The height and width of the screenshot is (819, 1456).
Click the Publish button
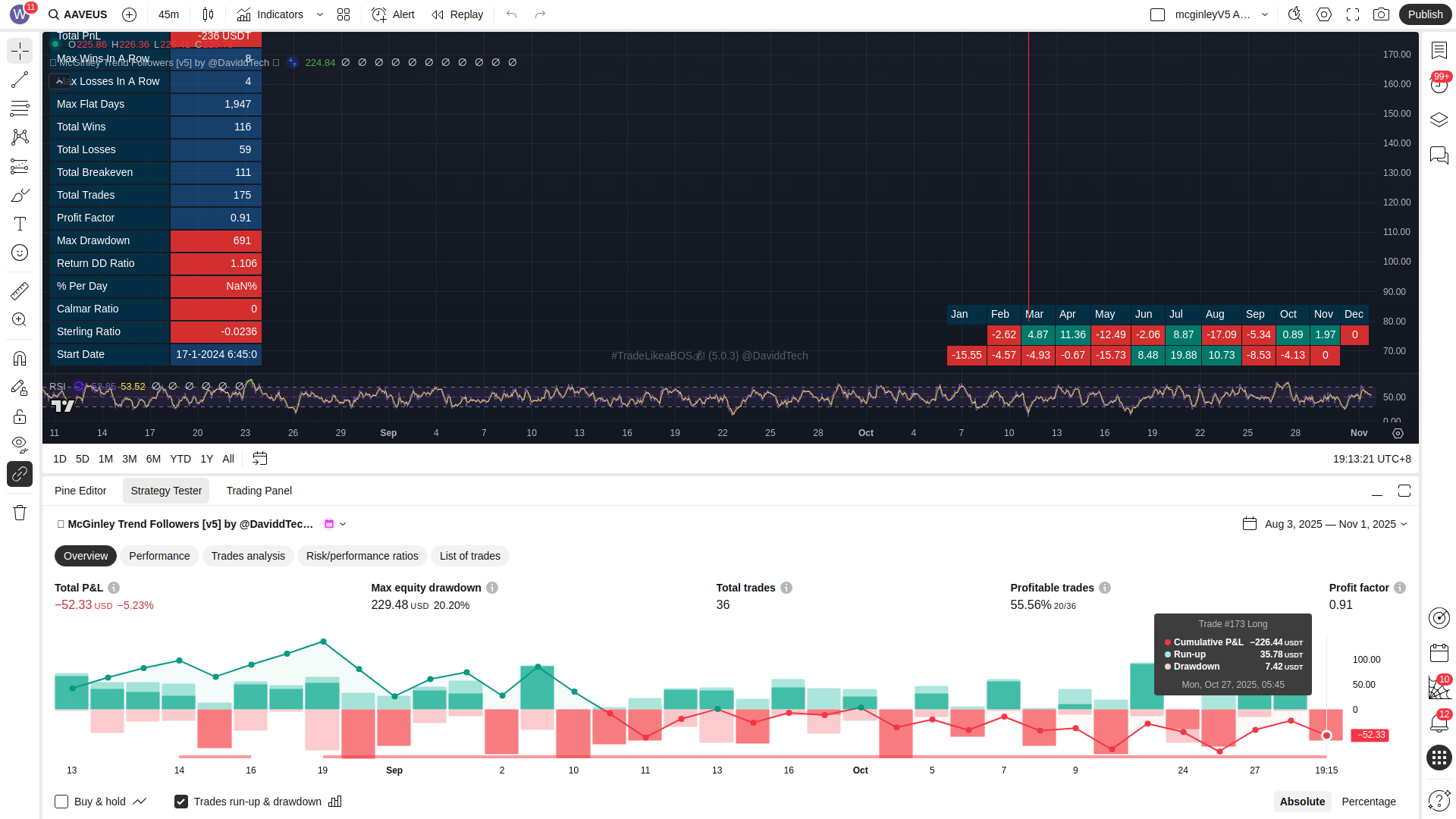point(1424,14)
